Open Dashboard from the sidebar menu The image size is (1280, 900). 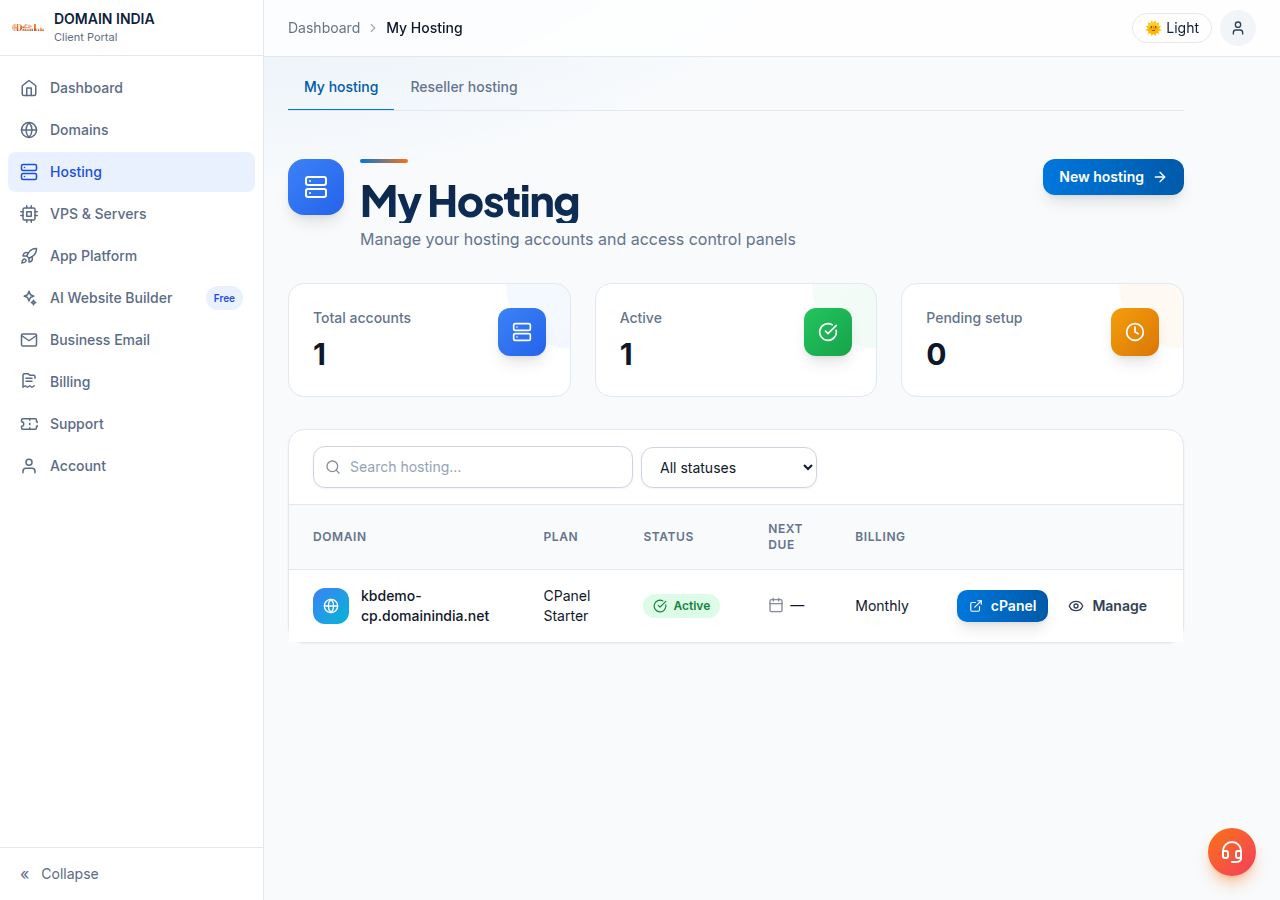[131, 88]
